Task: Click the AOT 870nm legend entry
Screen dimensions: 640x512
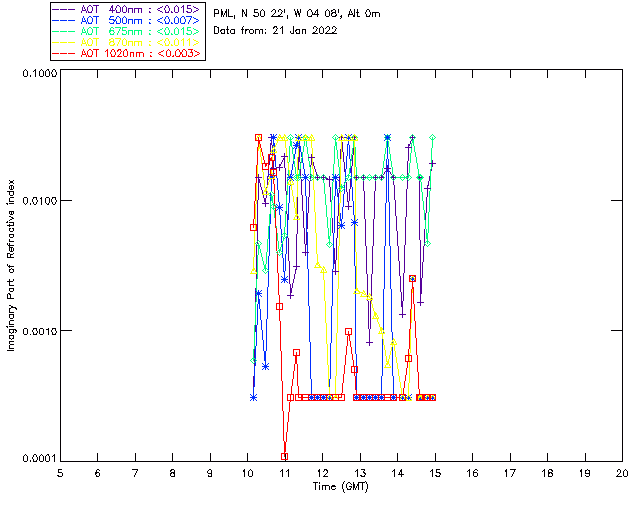Action: pyautogui.click(x=127, y=42)
